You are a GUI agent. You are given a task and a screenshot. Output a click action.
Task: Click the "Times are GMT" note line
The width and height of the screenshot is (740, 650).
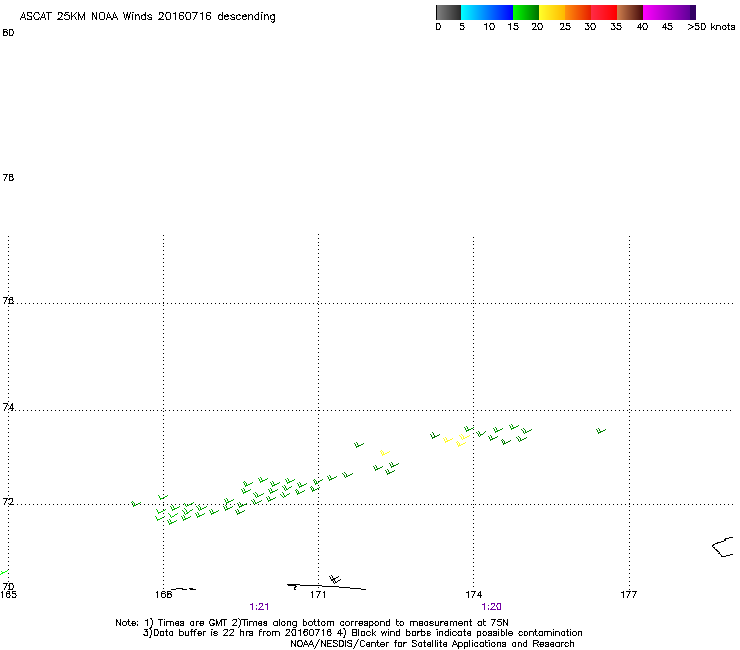312,623
